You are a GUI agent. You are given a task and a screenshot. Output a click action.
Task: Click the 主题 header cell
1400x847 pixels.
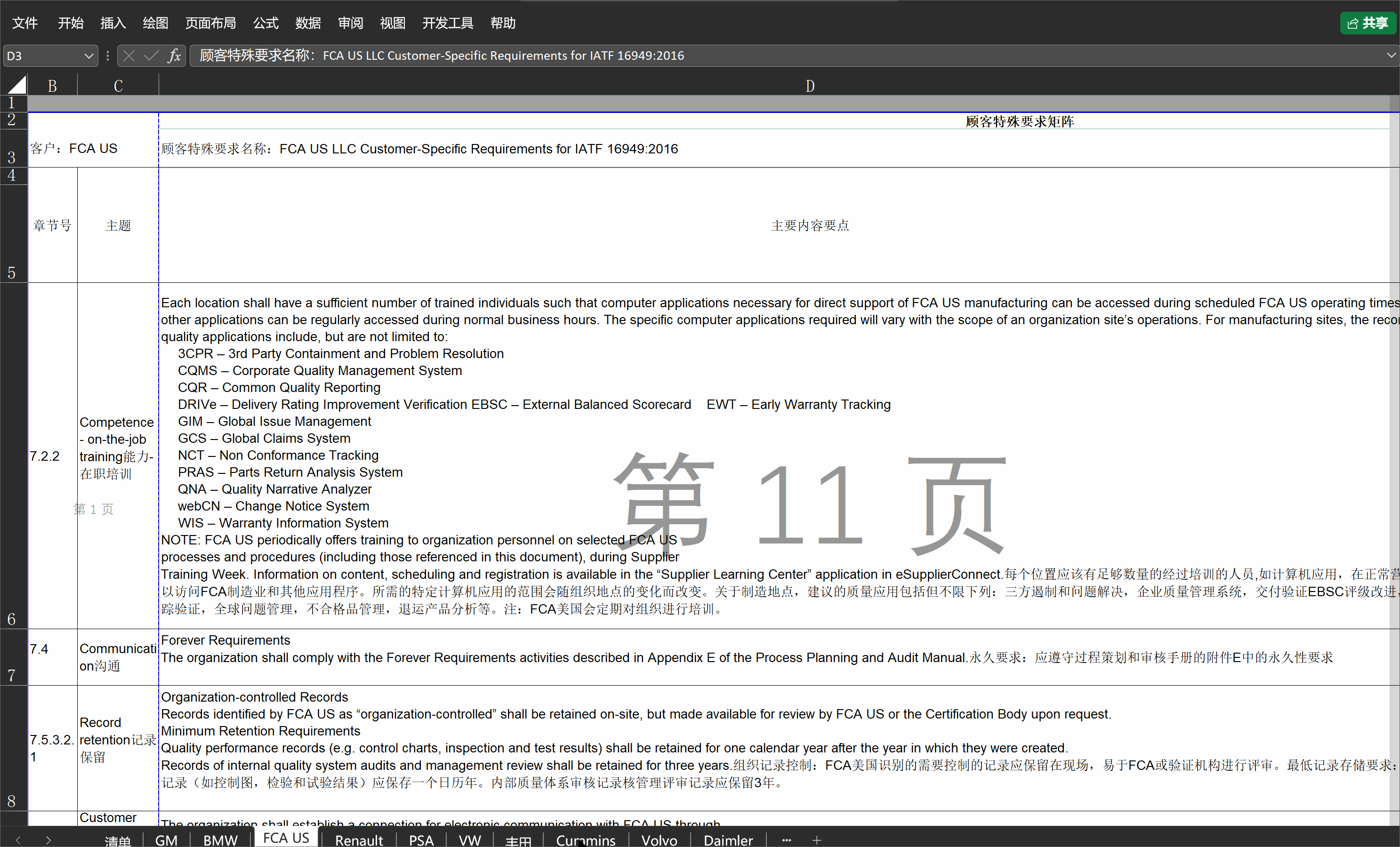pyautogui.click(x=118, y=225)
